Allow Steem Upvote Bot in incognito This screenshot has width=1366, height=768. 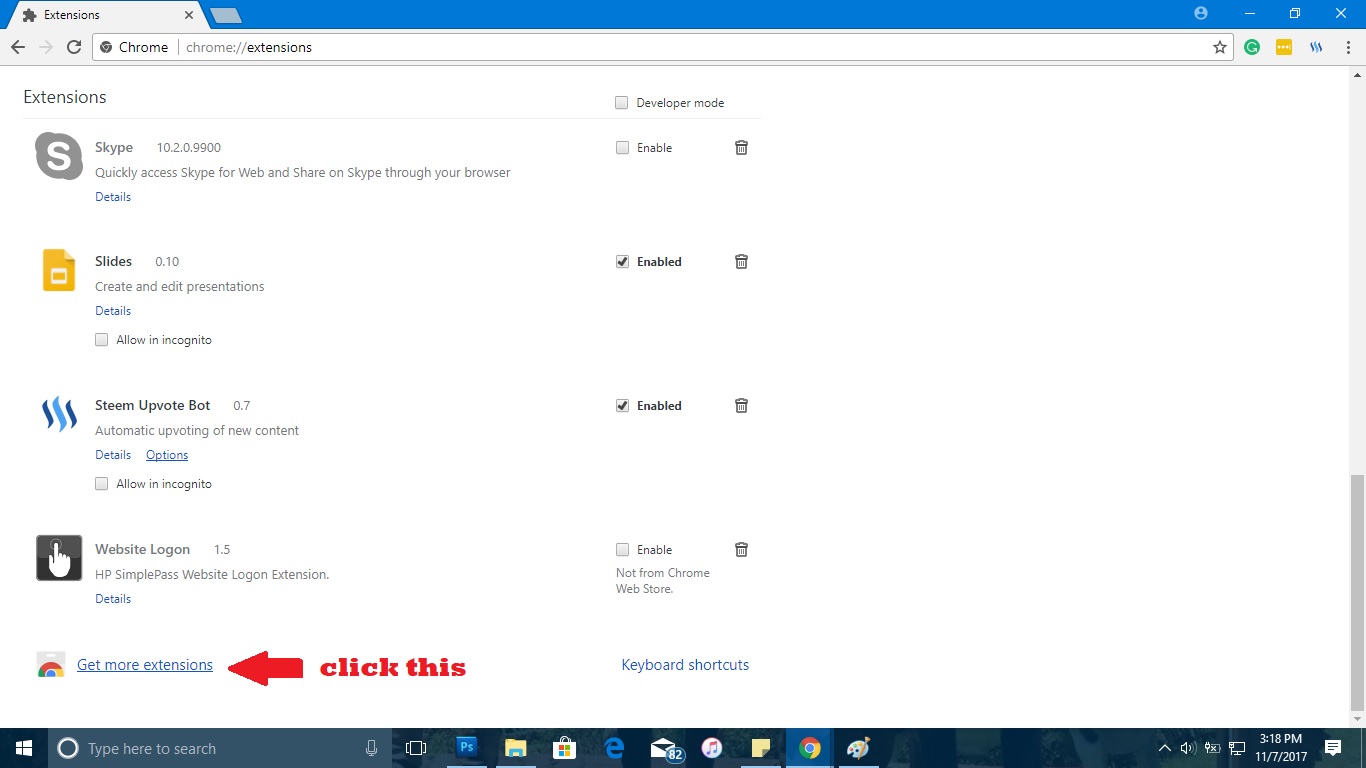click(101, 484)
